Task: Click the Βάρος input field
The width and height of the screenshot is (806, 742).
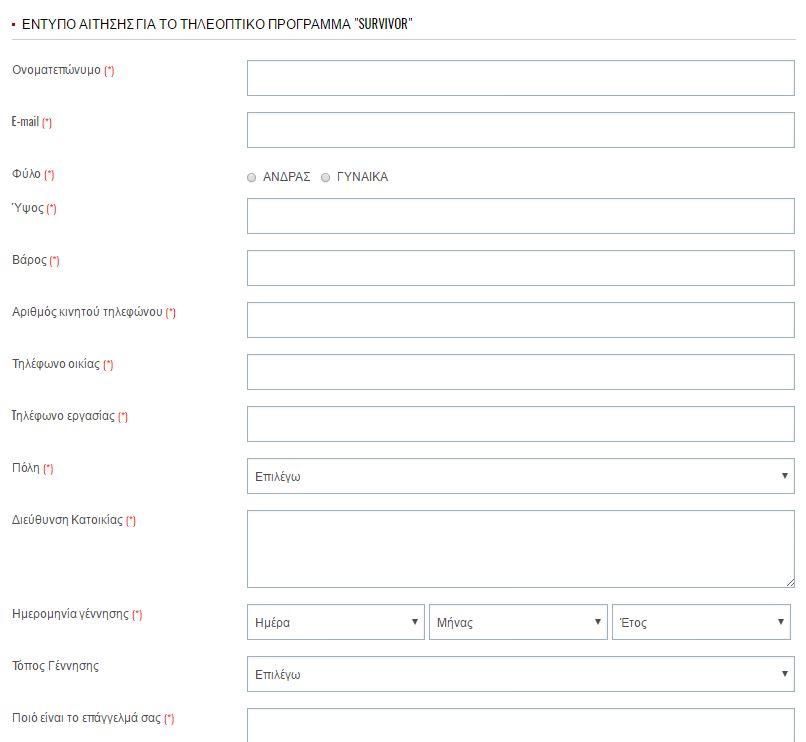Action: [520, 268]
